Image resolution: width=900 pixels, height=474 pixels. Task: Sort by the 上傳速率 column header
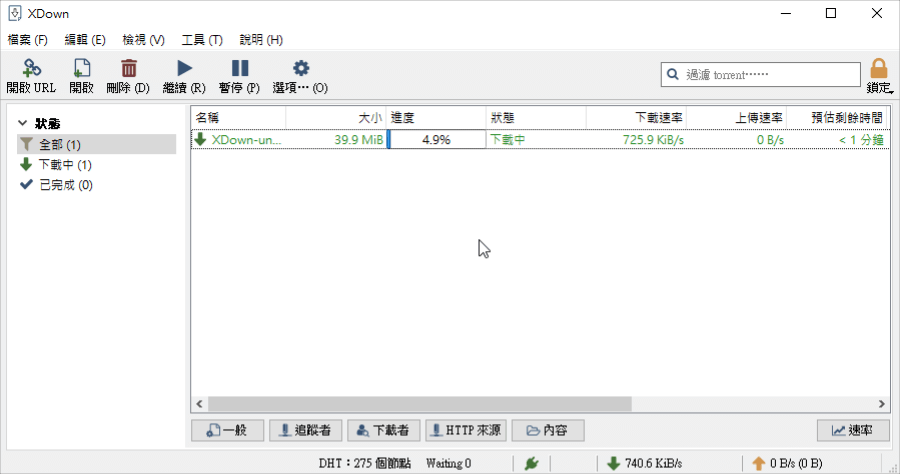pyautogui.click(x=736, y=118)
